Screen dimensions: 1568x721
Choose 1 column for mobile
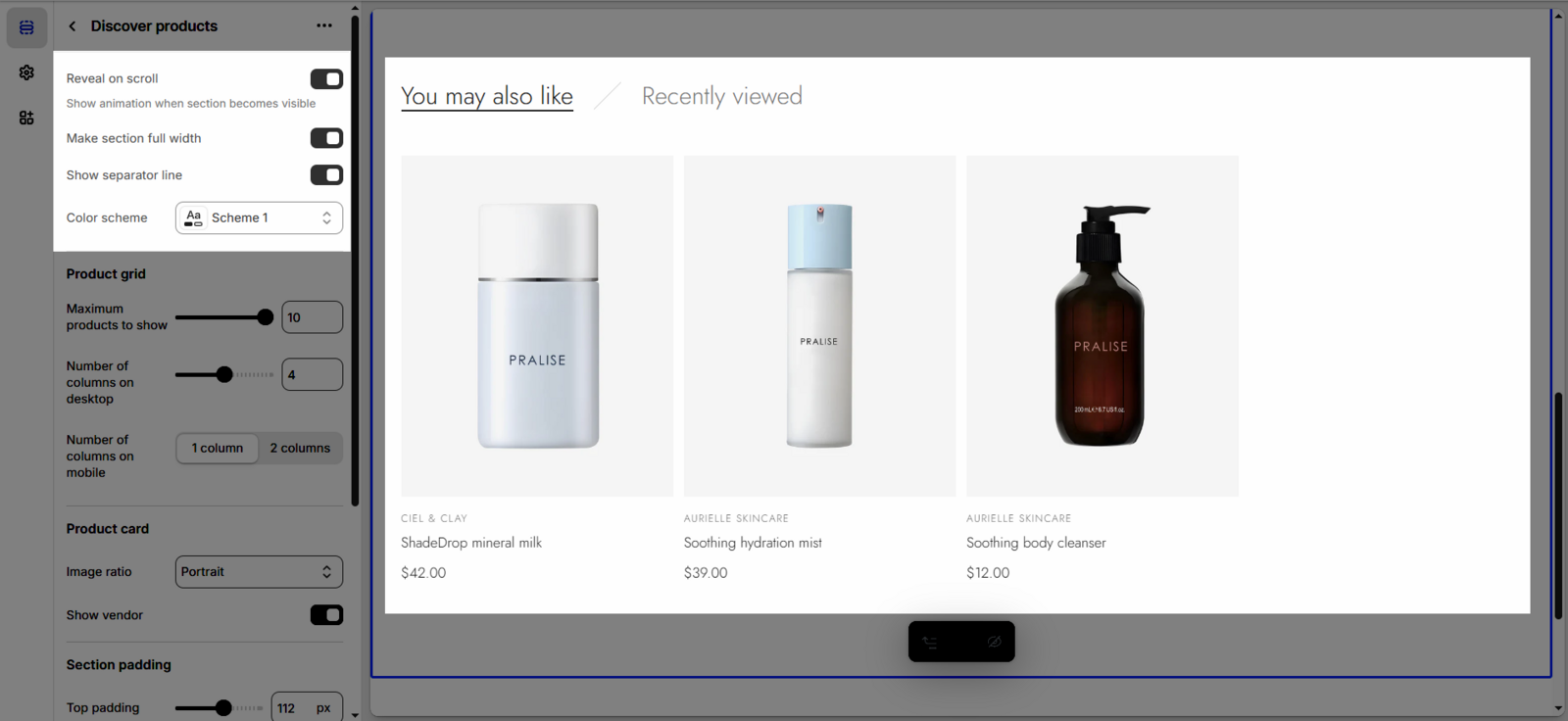pos(218,449)
